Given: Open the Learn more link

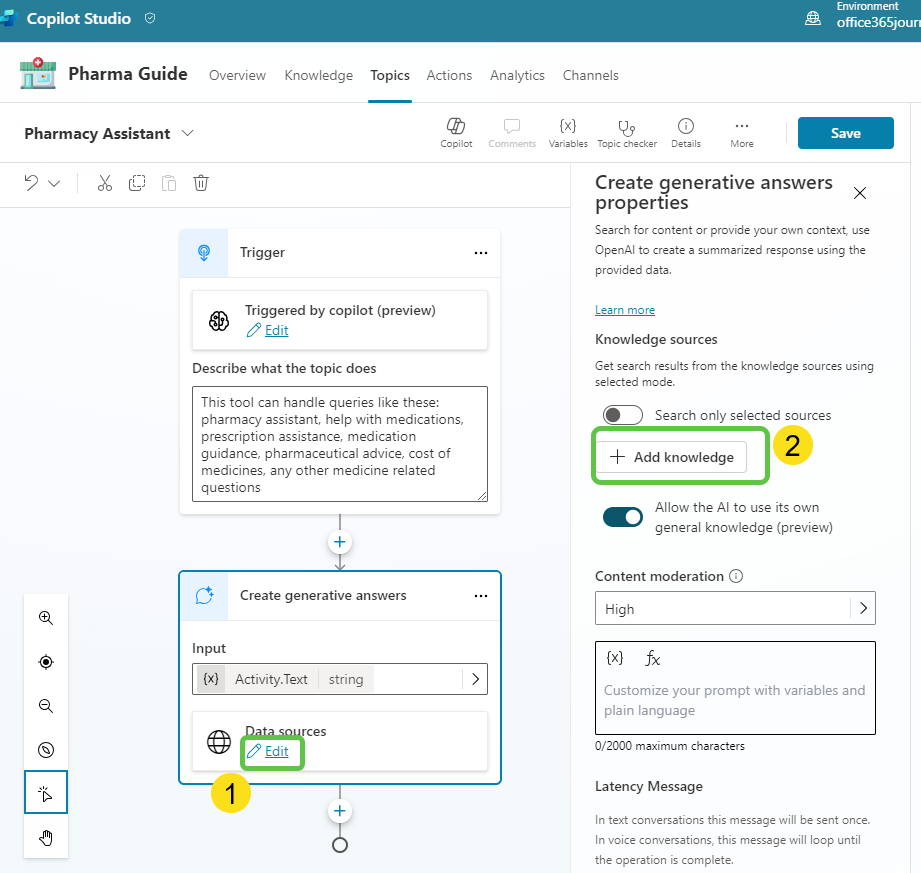Looking at the screenshot, I should tap(624, 309).
